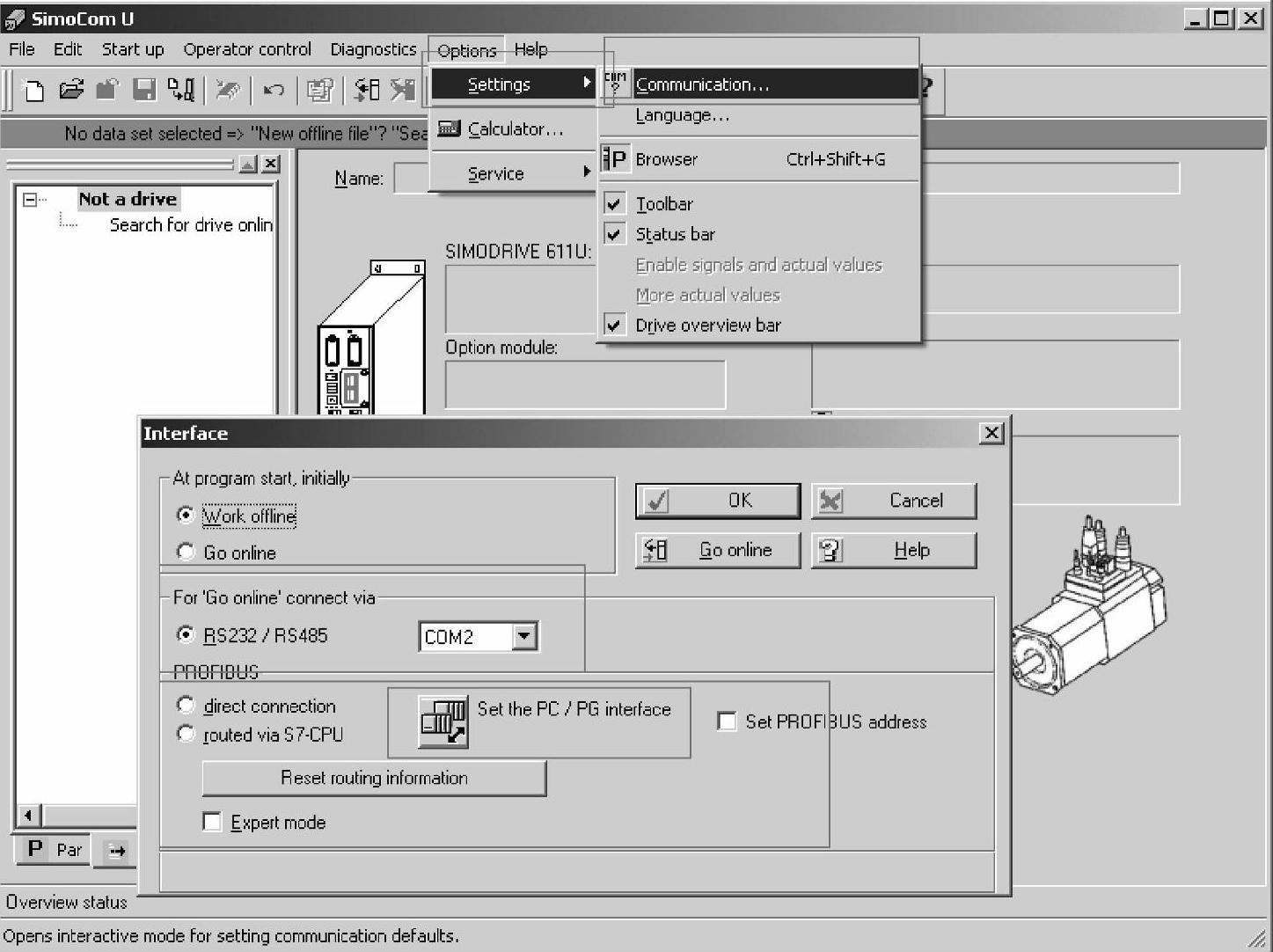The image size is (1273, 952).
Task: Click the New file toolbar icon
Action: [33, 90]
